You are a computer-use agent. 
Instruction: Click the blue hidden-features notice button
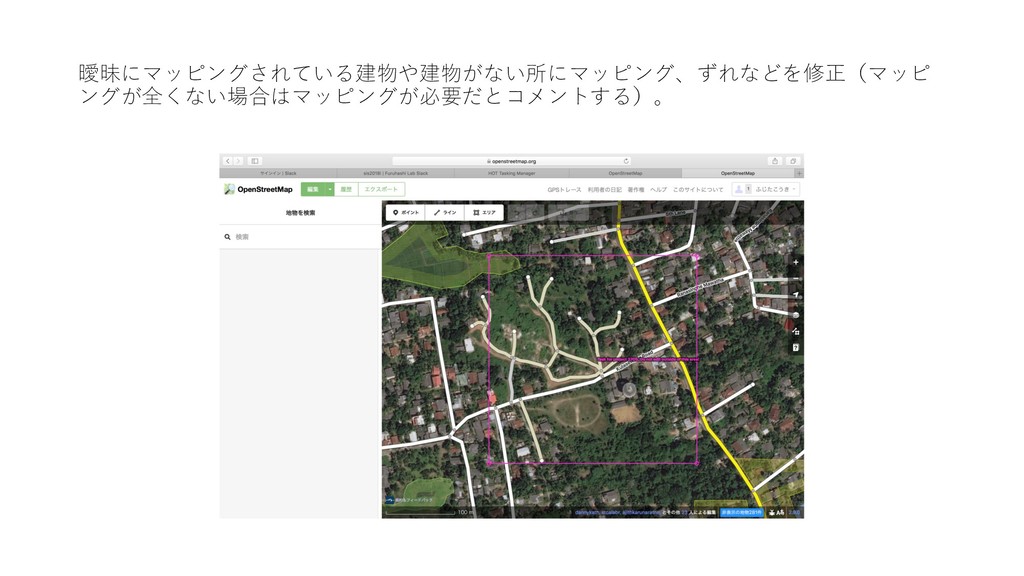click(x=741, y=513)
